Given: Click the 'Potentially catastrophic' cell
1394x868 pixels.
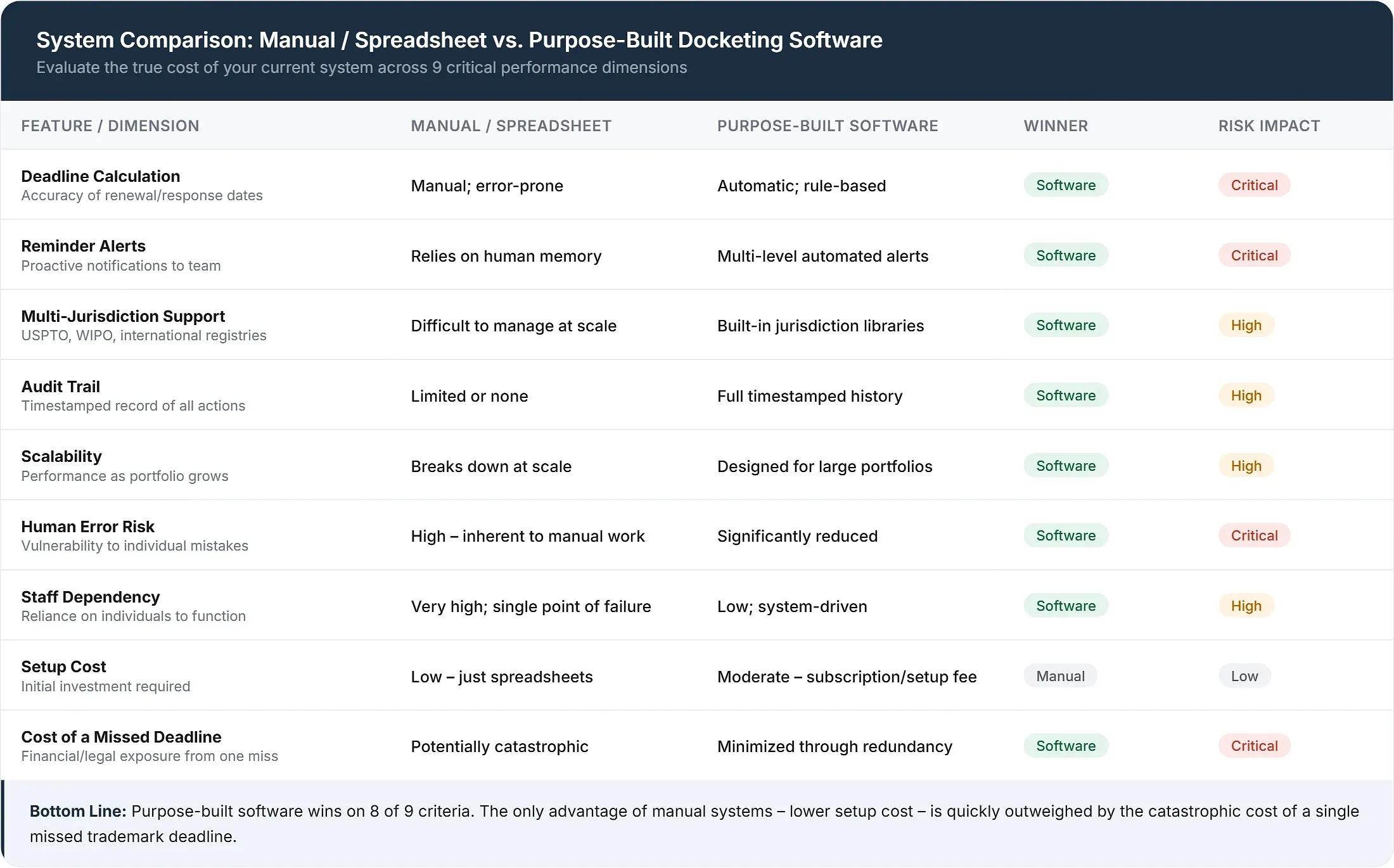Looking at the screenshot, I should (x=499, y=746).
